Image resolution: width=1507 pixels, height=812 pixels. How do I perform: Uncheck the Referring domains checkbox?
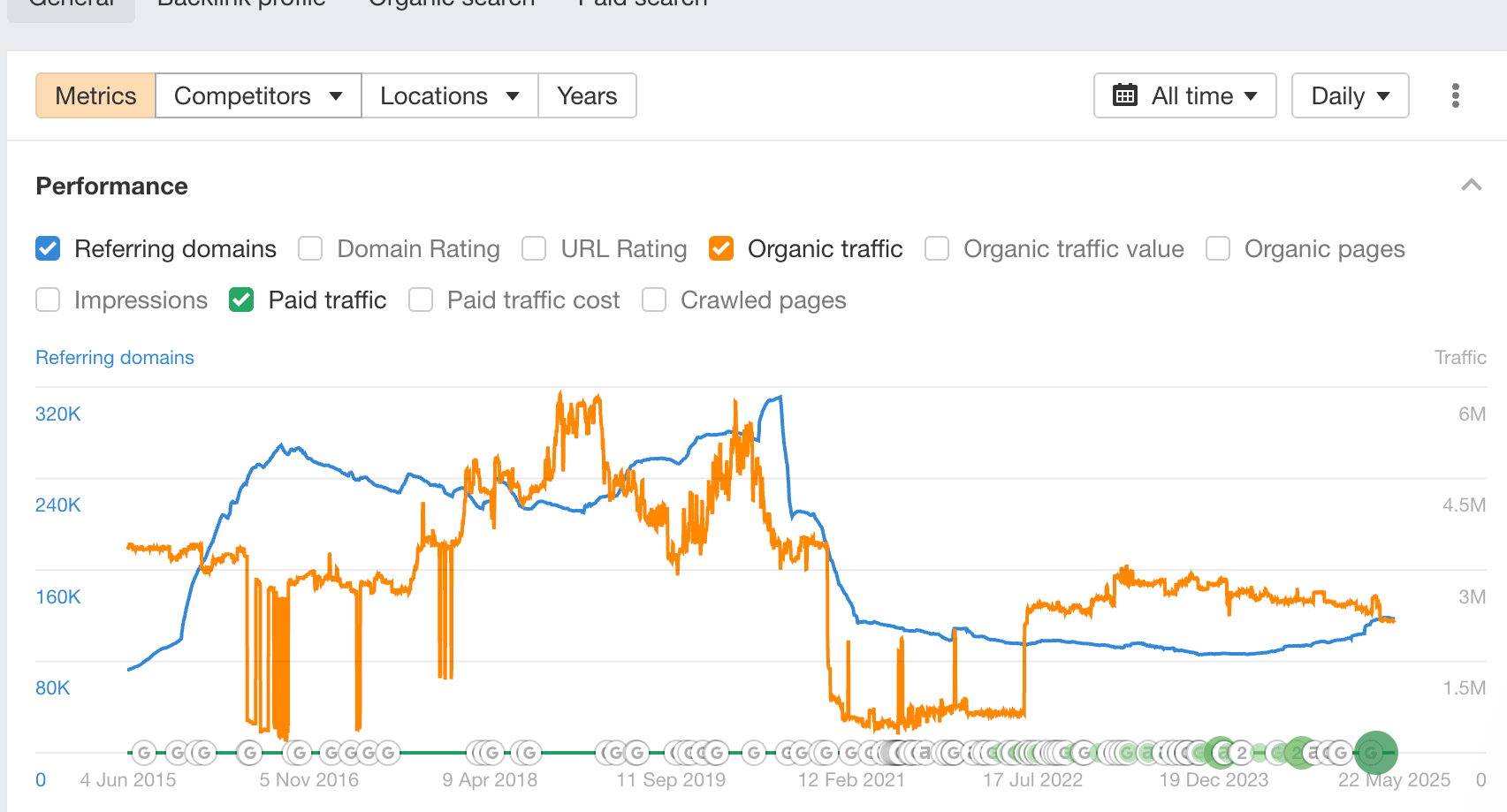[48, 249]
